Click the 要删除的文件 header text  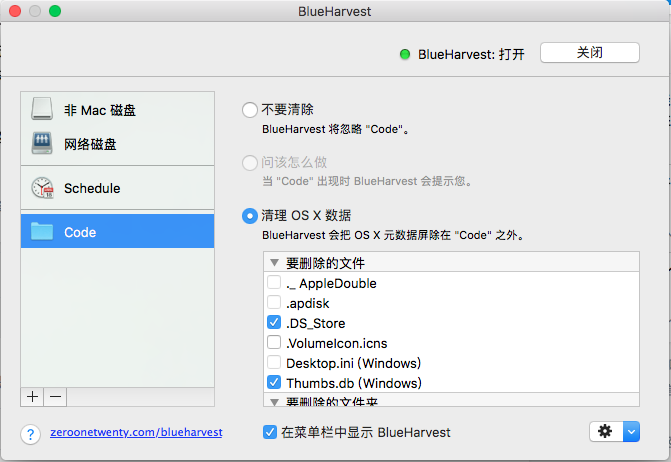(325, 263)
